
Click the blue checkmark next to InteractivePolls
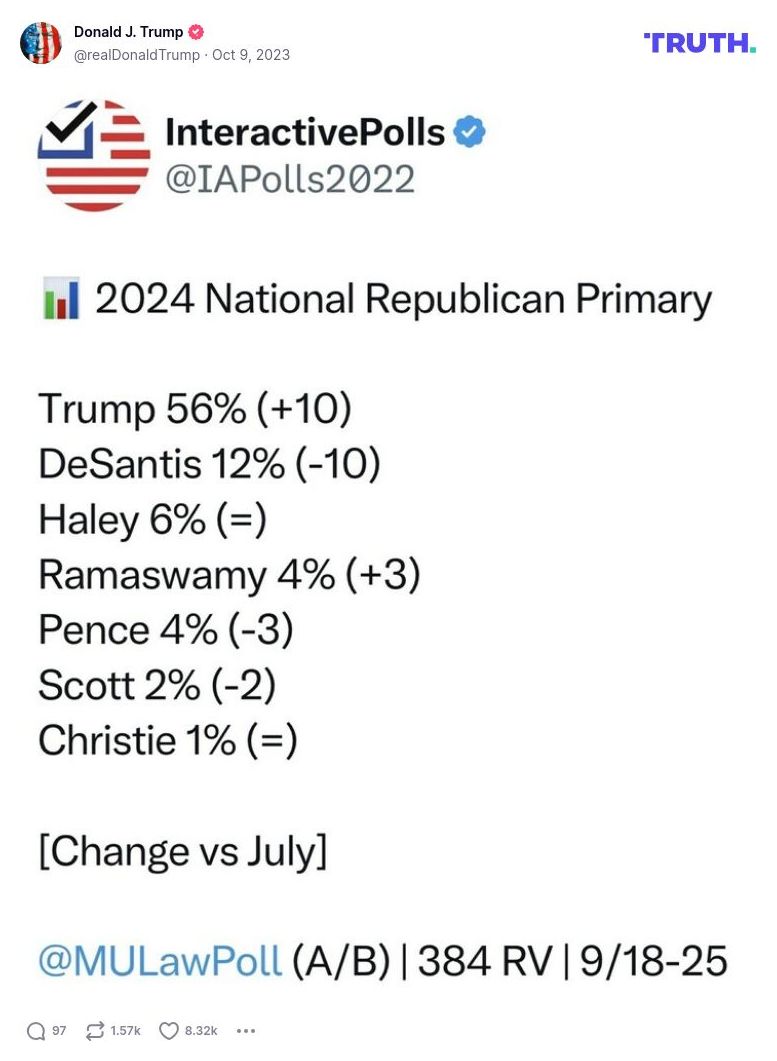(x=469, y=131)
